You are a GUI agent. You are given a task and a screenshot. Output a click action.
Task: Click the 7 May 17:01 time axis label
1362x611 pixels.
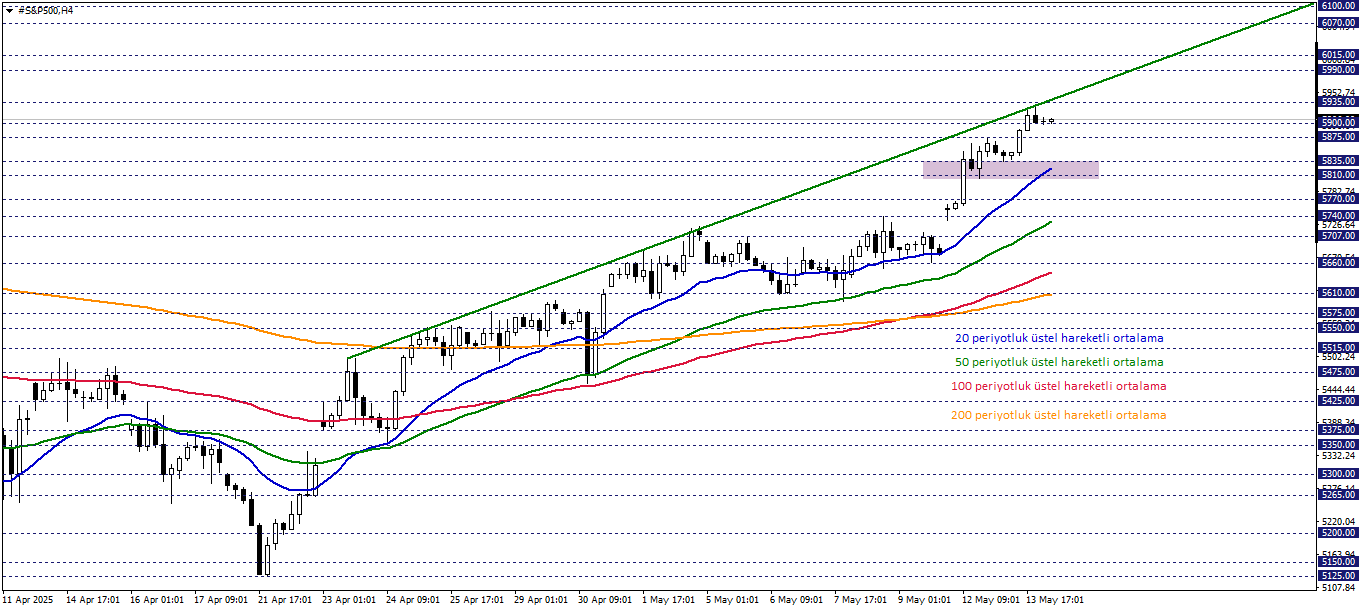tap(862, 600)
